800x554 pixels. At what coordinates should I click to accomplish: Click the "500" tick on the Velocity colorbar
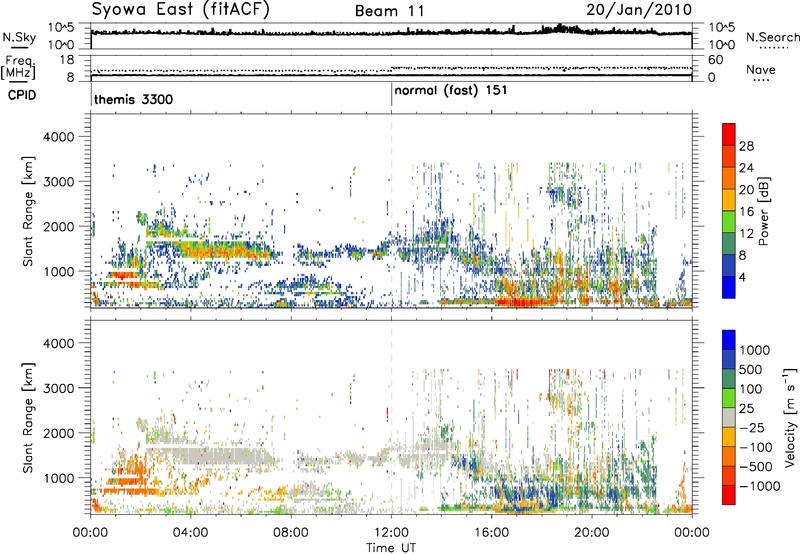[x=751, y=369]
